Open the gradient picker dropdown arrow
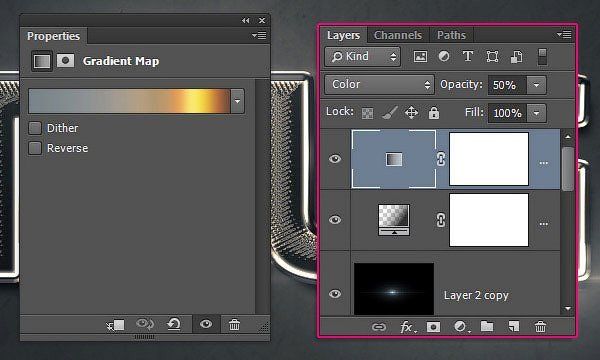 pos(237,101)
